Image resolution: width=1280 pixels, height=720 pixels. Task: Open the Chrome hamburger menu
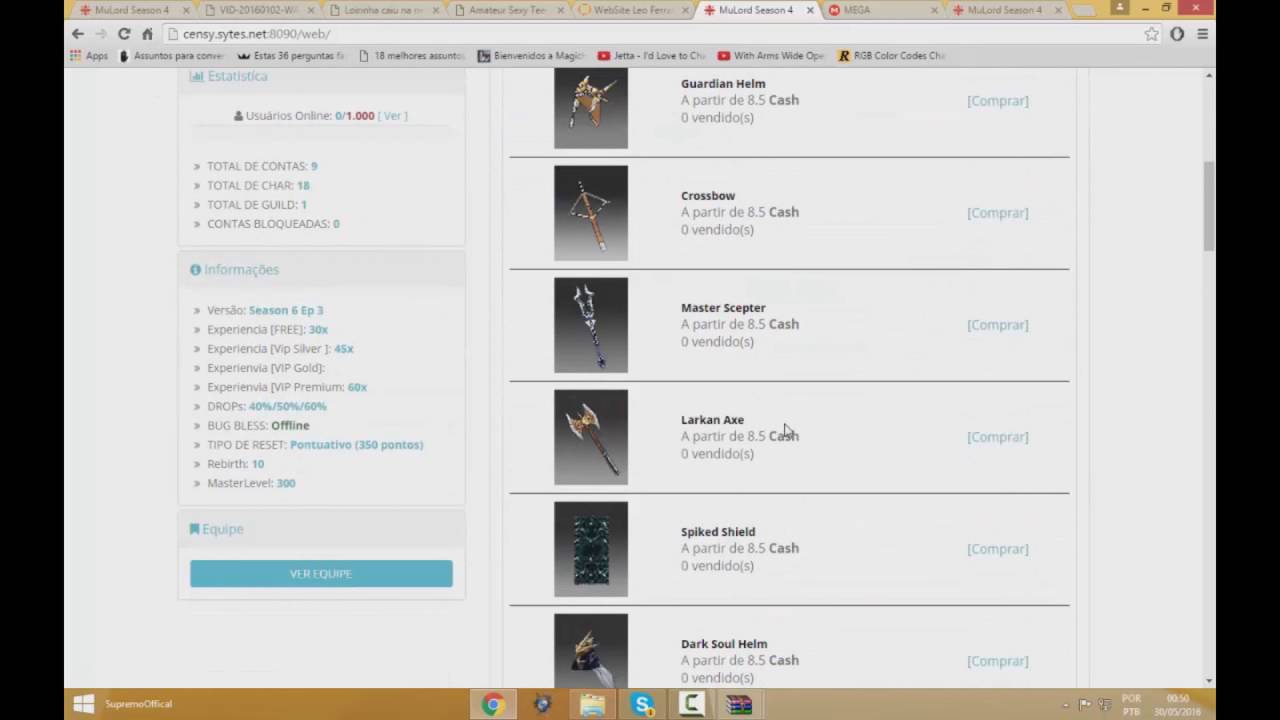click(x=1203, y=34)
